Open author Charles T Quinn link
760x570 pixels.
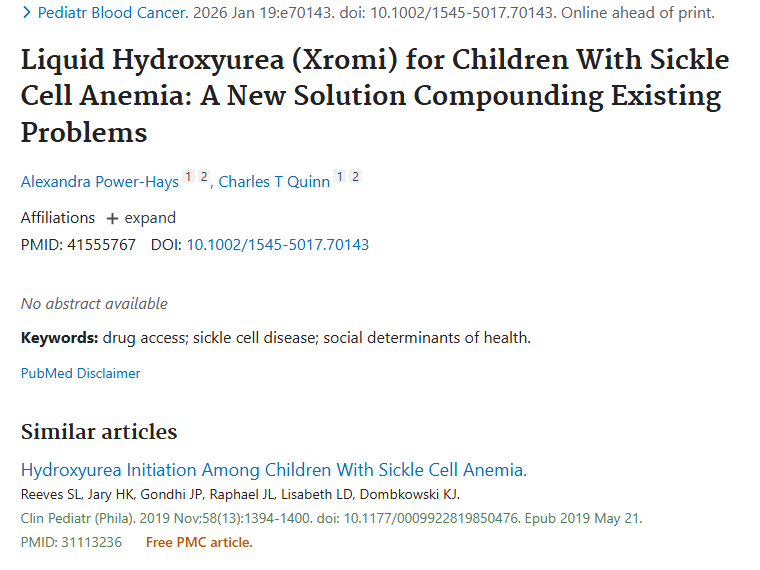pyautogui.click(x=274, y=181)
